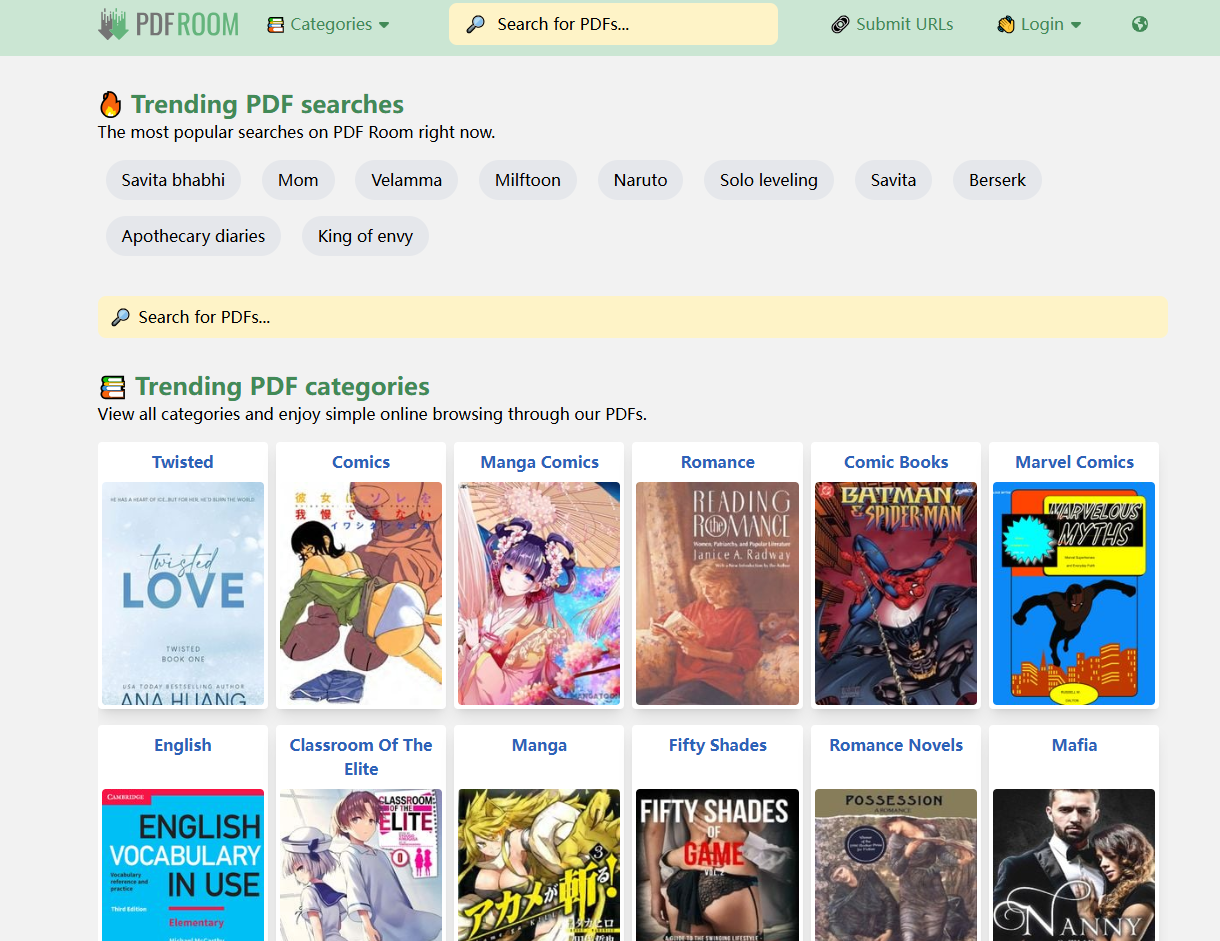Click the Reading the Romance cover
This screenshot has height=941, width=1220.
point(718,594)
